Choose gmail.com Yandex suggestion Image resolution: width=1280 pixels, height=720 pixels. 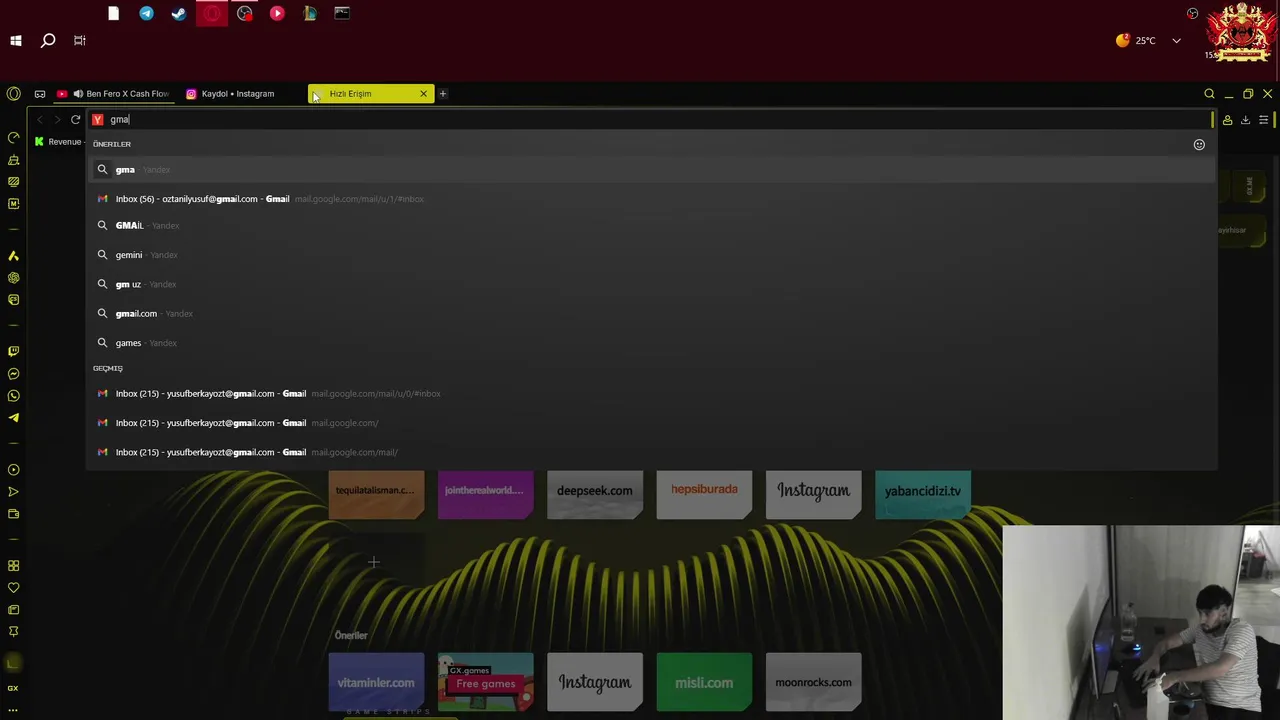click(651, 314)
